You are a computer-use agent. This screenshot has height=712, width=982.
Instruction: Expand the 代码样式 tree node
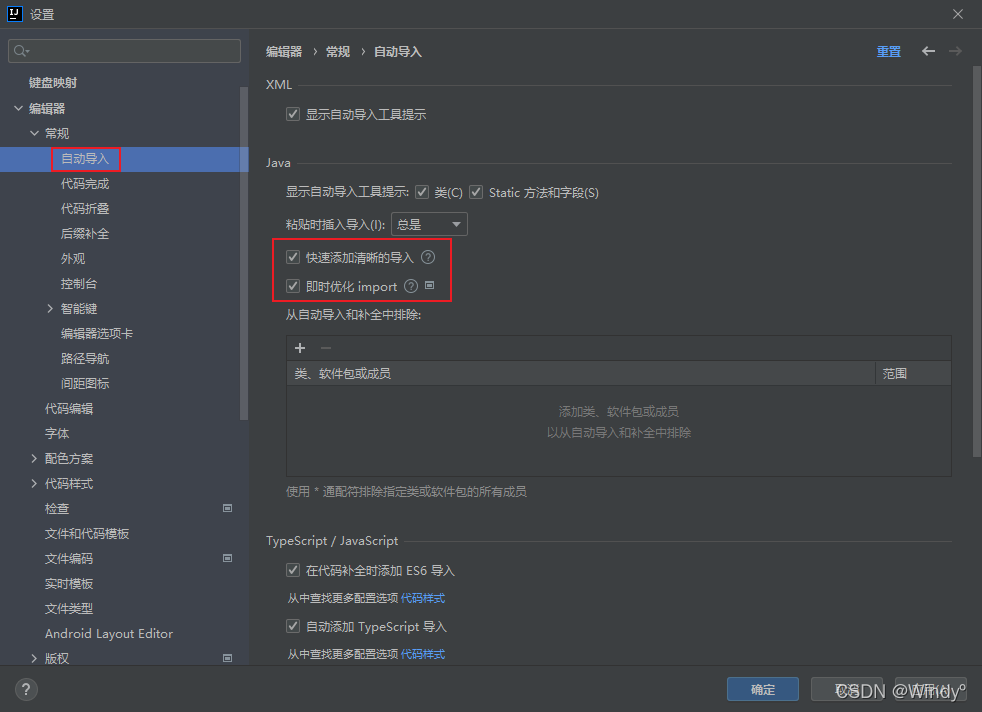34,483
